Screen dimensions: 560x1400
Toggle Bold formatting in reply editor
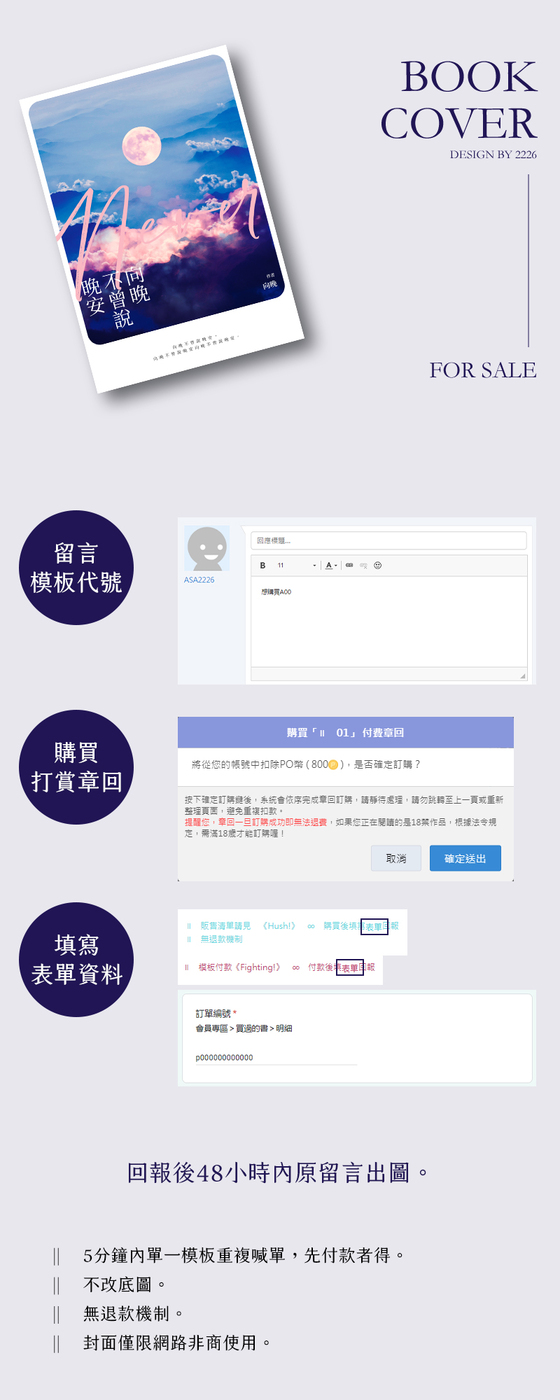pos(263,565)
